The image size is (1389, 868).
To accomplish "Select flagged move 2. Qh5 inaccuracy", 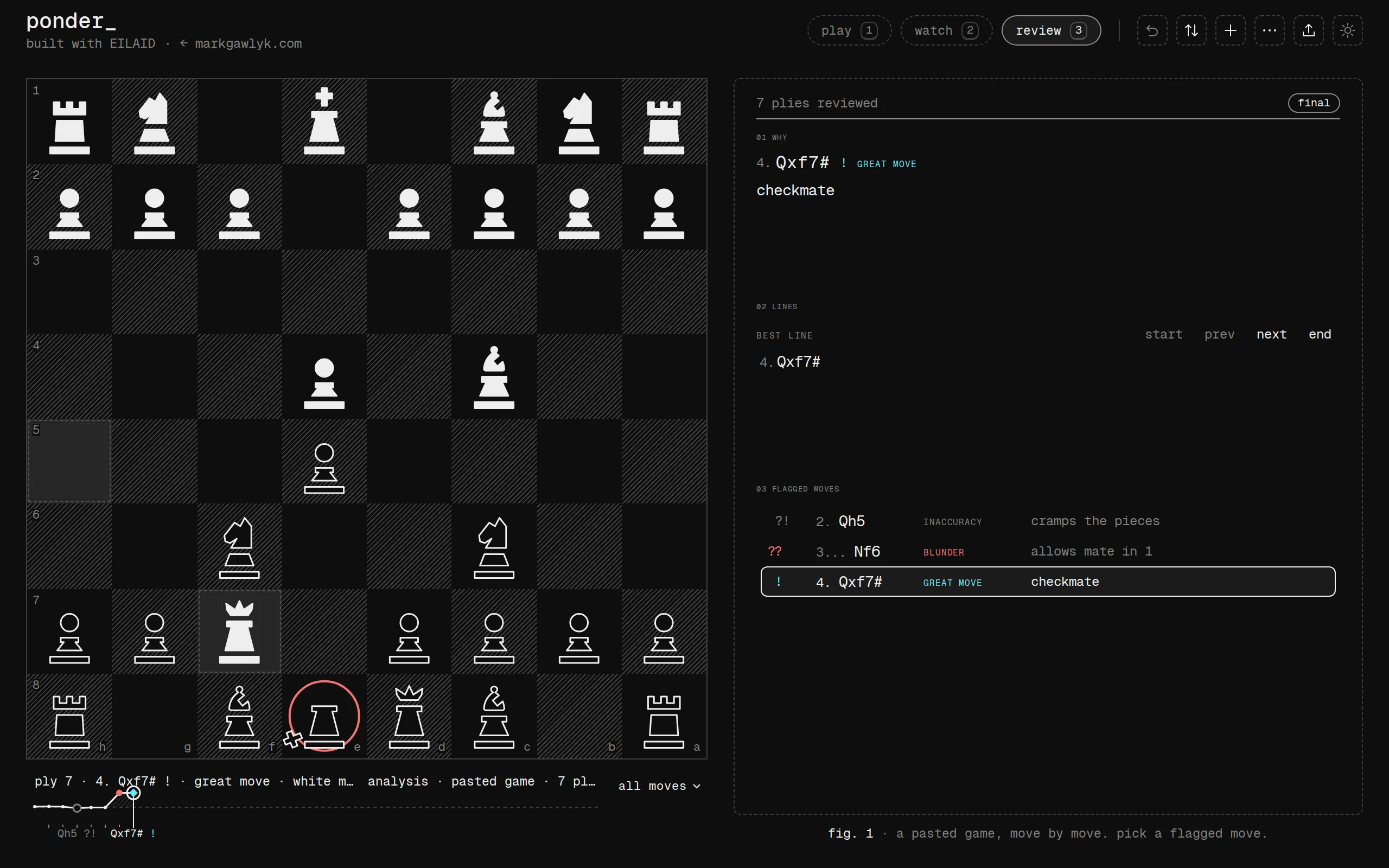I will pos(1048,521).
